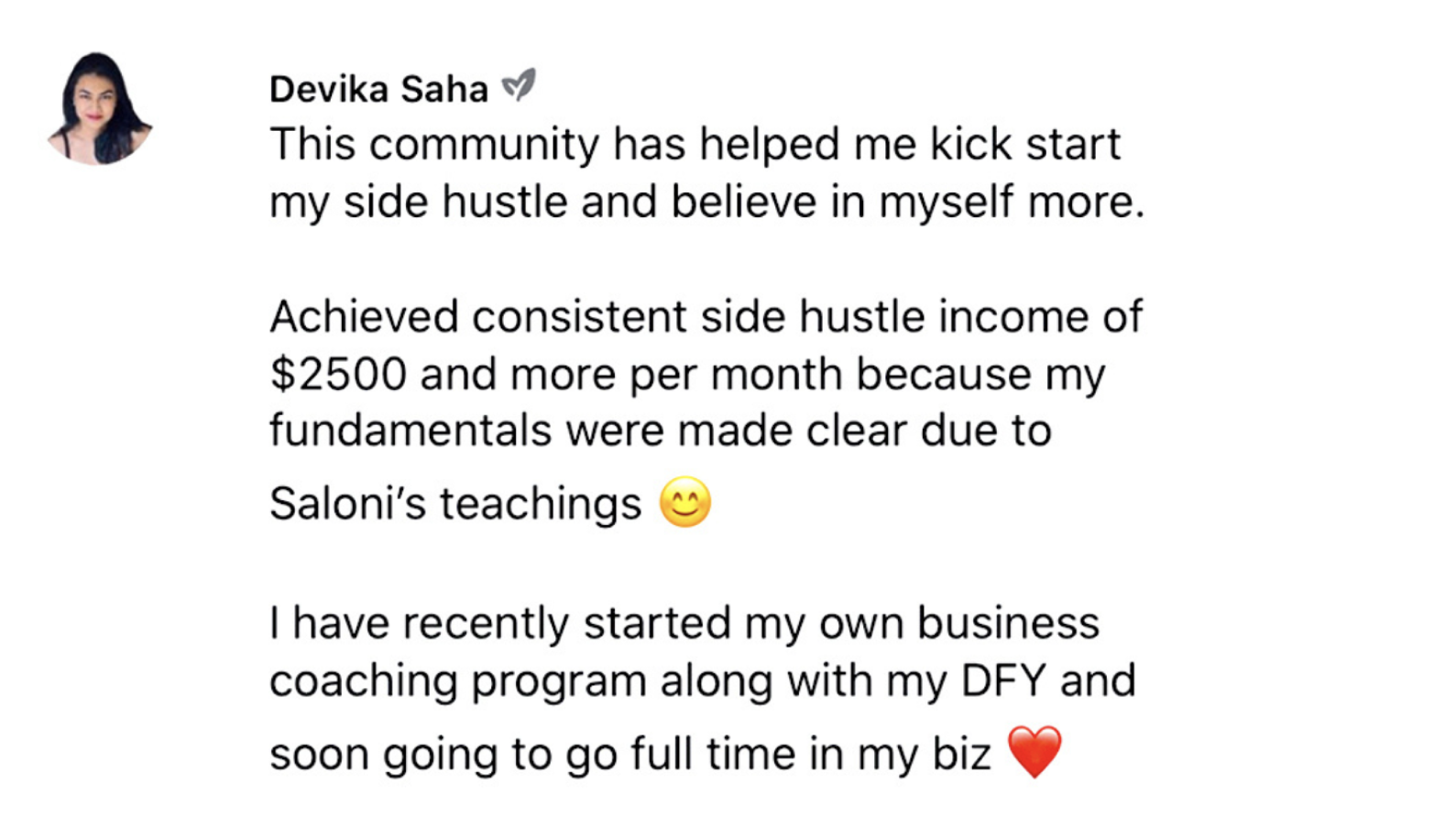Click the line starting 'Achieved consistent side hustle'
Image resolution: width=1434 pixels, height=840 pixels.
706,317
